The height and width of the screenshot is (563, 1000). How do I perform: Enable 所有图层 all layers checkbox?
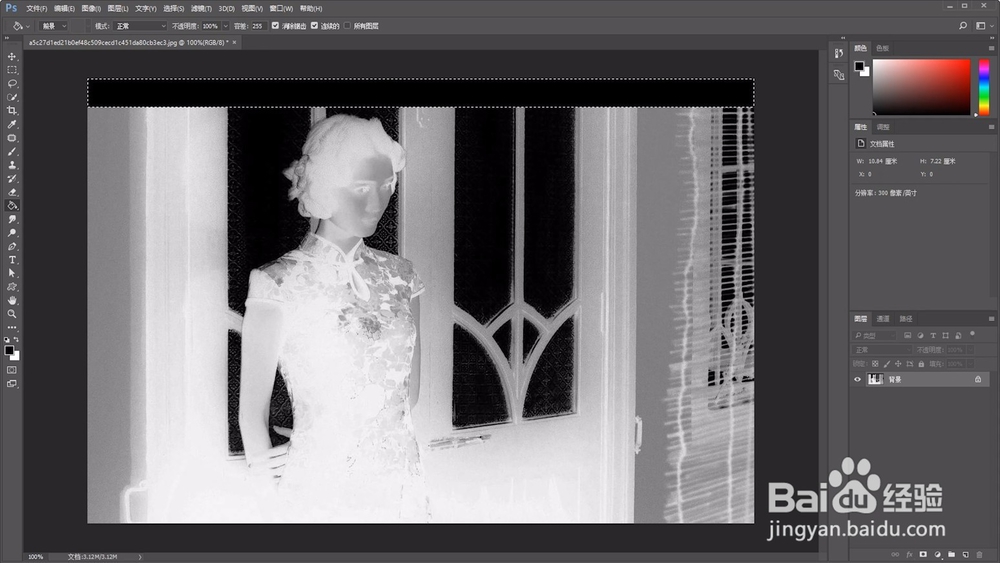[x=348, y=26]
